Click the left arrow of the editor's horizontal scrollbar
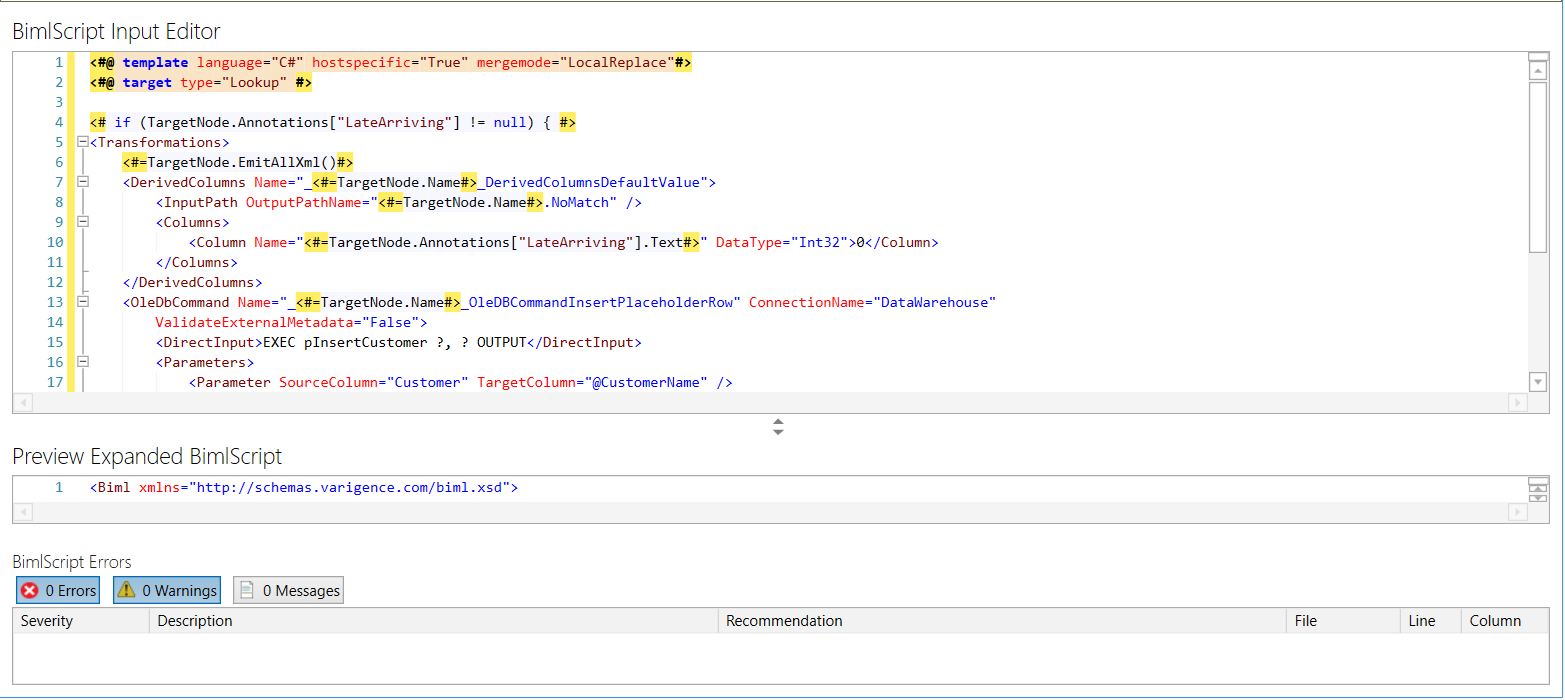 click(x=23, y=402)
